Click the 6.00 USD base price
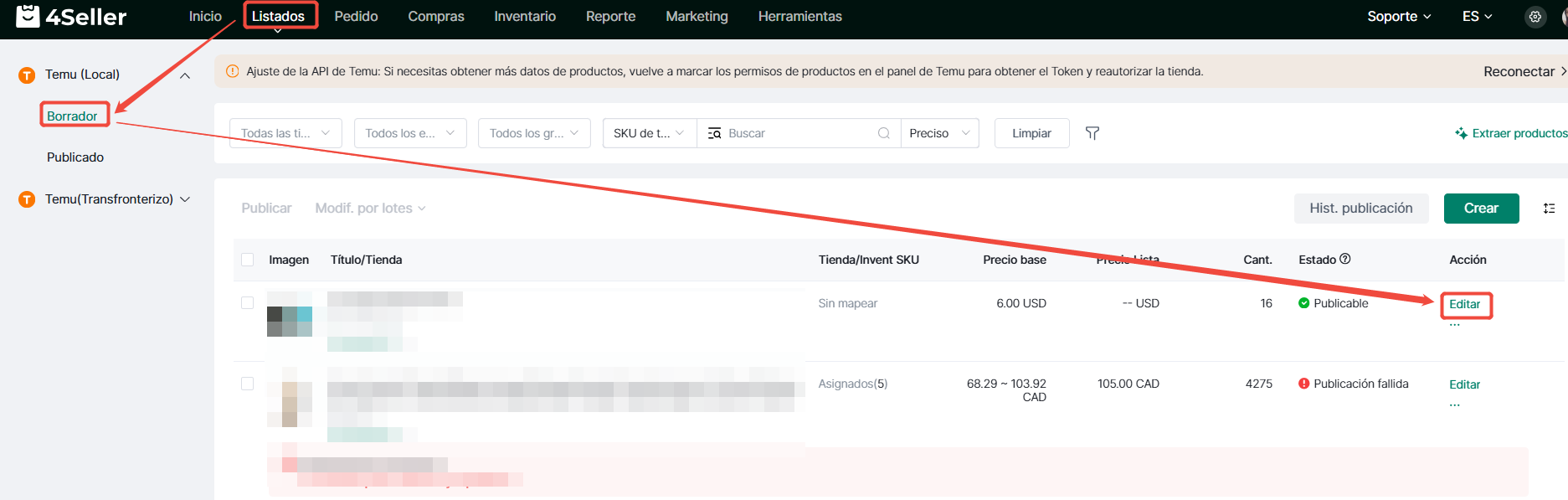This screenshot has height=500, width=1568. (x=1021, y=303)
